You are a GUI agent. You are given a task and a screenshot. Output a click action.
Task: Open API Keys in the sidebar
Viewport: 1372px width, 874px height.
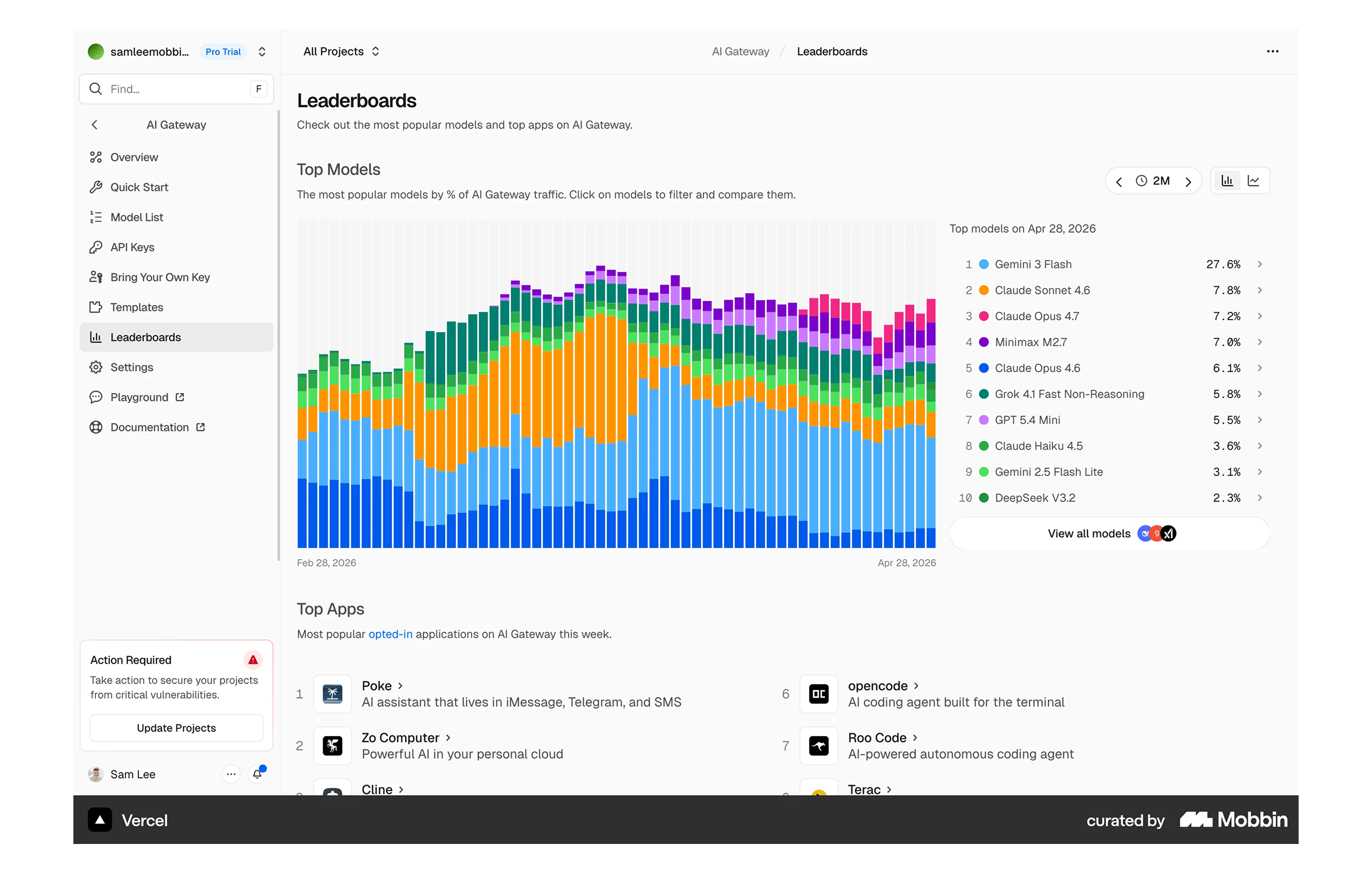[x=177, y=247]
